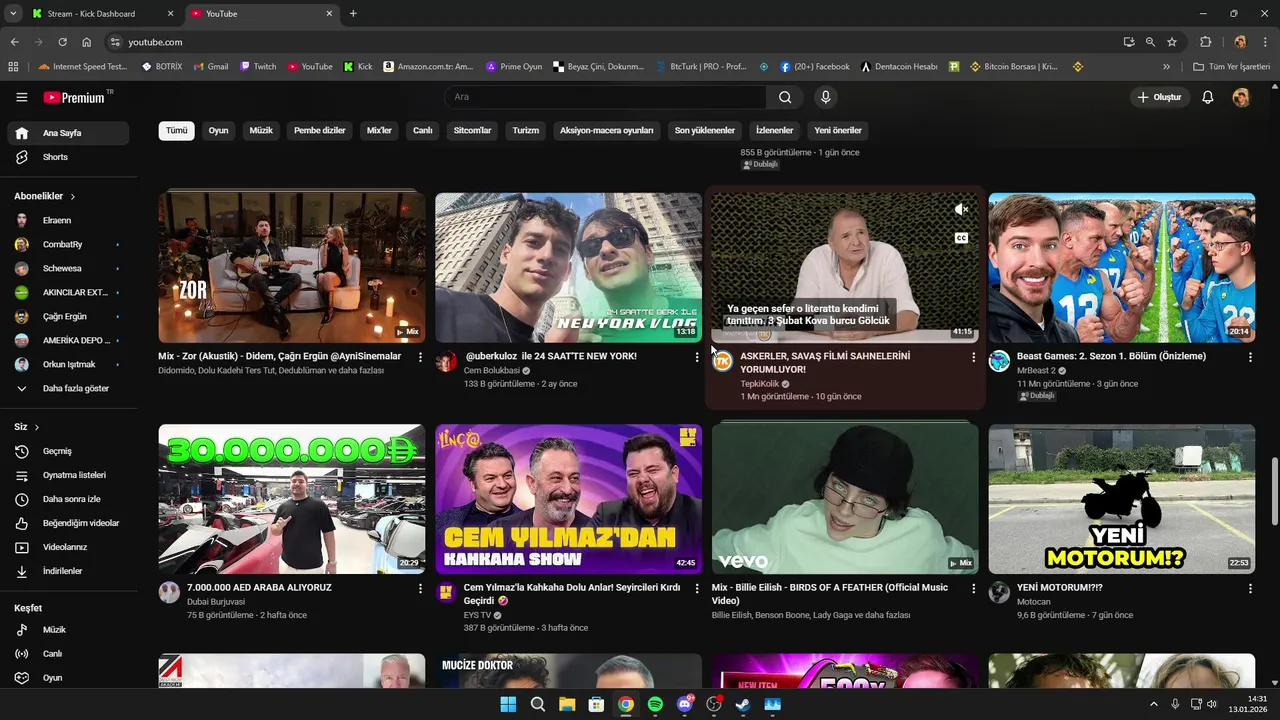
Task: Unmute the preview of Askerler video
Action: (x=961, y=209)
